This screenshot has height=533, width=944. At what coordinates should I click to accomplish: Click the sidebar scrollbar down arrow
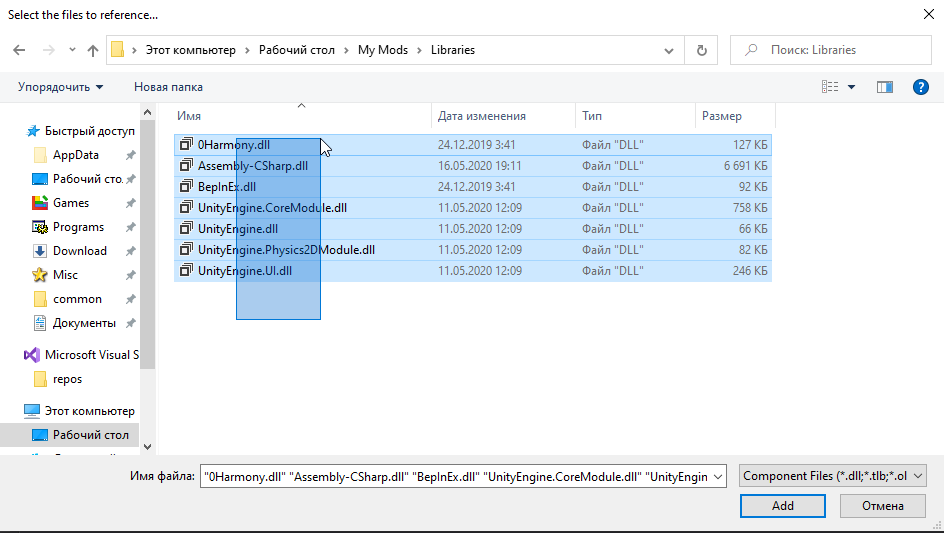click(x=148, y=447)
